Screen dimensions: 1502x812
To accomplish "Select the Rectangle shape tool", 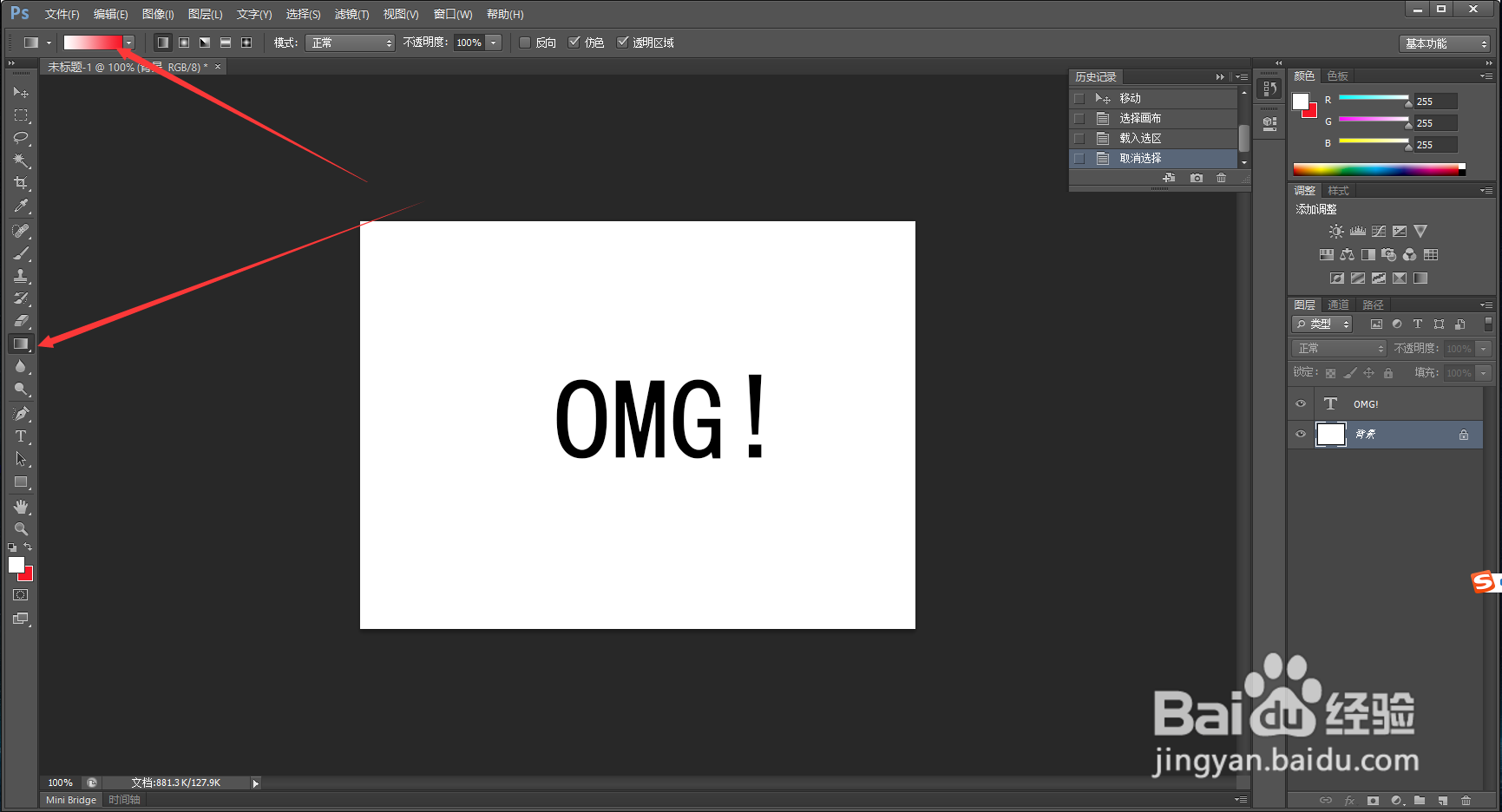I will coord(21,482).
